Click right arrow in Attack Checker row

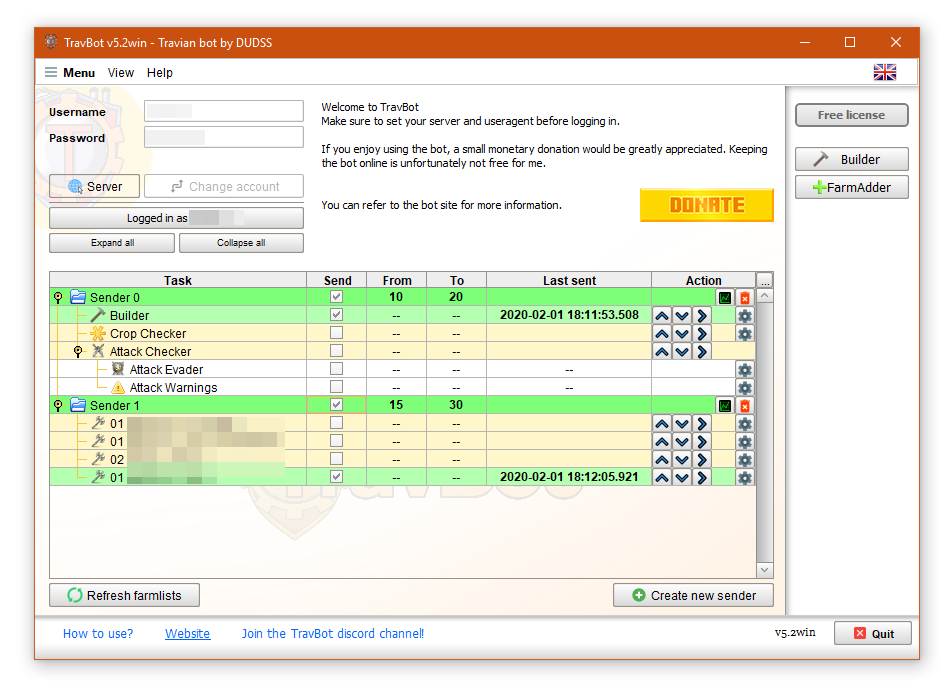click(702, 351)
